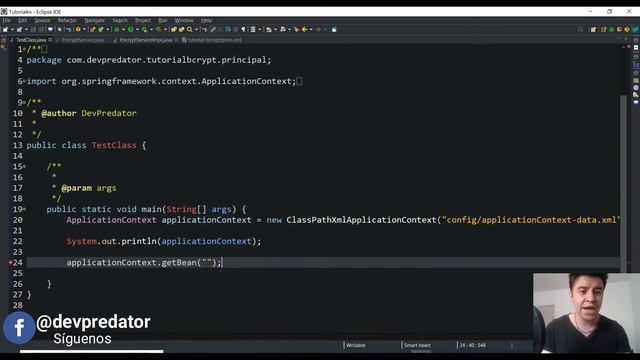
Task: Click the white video progress bar at bottom
Action: (91, 351)
